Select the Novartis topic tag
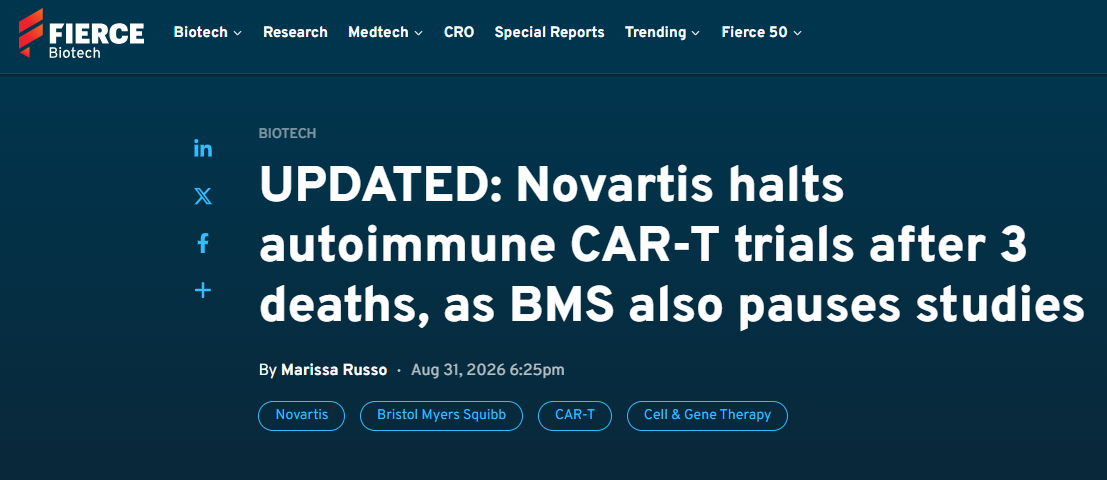Image resolution: width=1107 pixels, height=480 pixels. [x=301, y=415]
